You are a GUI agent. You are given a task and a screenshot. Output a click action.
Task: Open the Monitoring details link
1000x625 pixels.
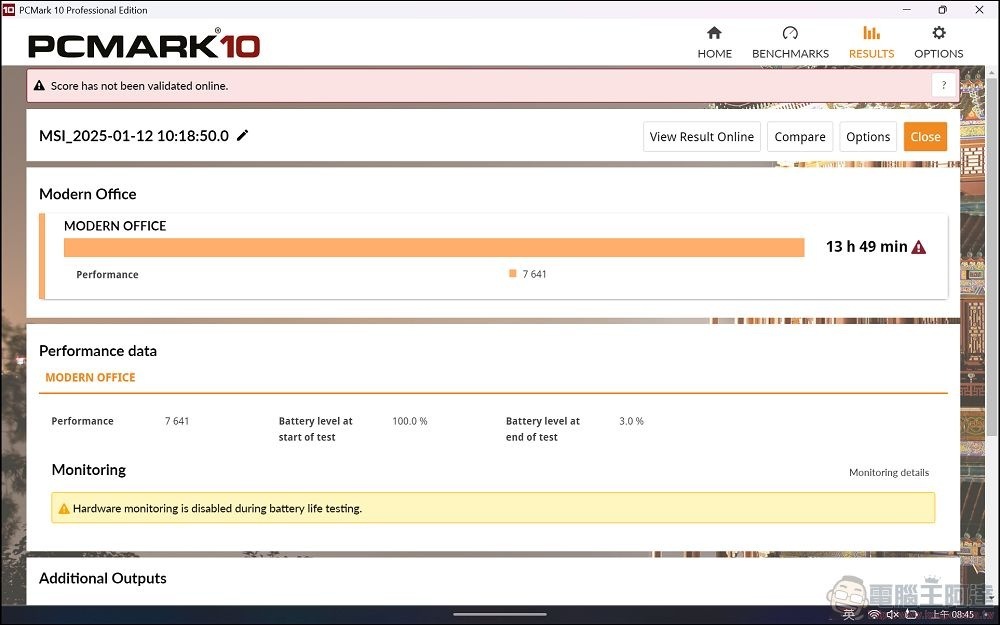(x=888, y=473)
